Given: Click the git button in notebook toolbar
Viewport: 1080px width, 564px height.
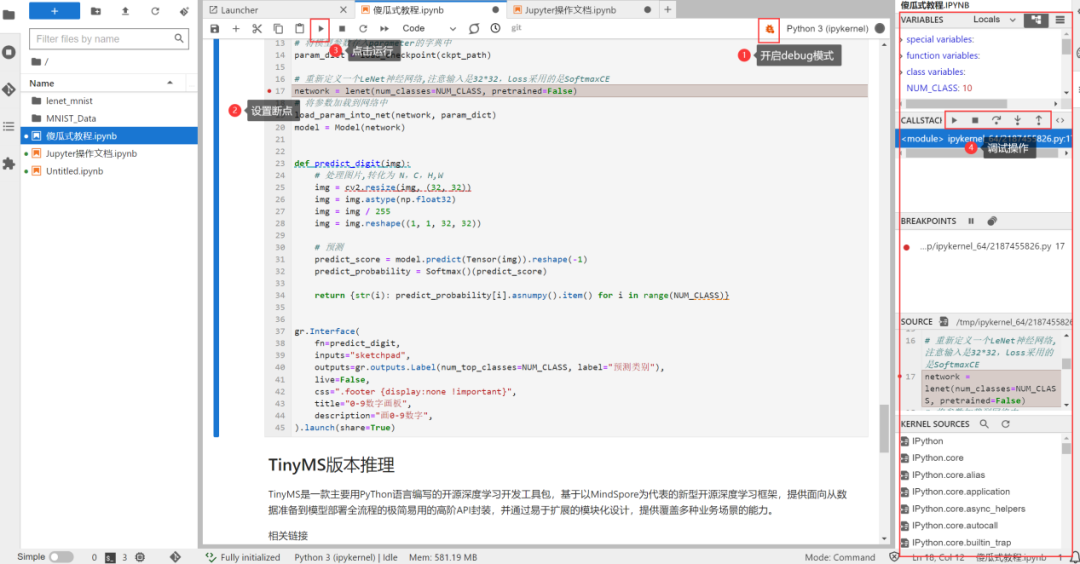Looking at the screenshot, I should pos(517,28).
